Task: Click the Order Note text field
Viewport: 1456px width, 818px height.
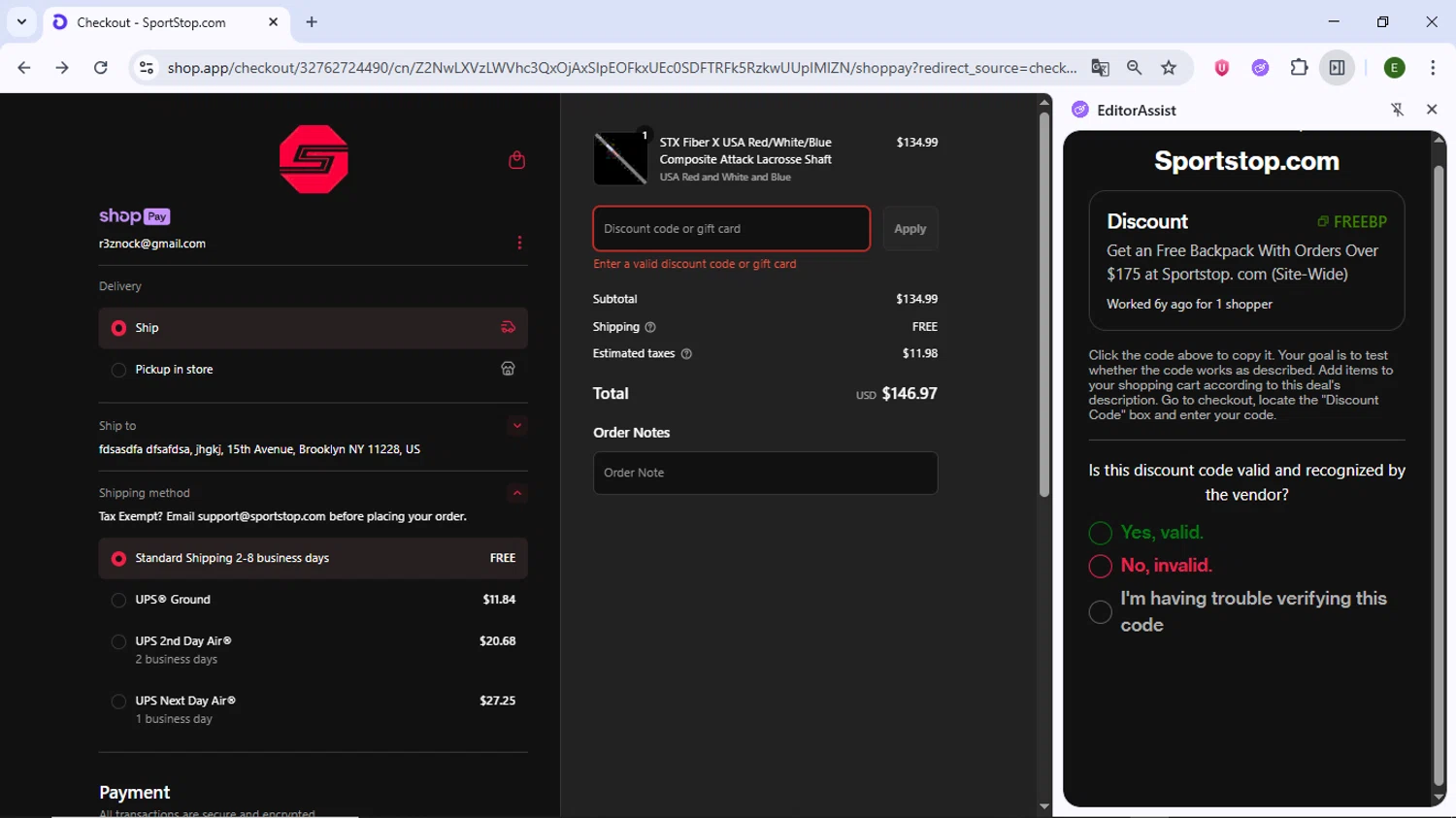Action: point(766,473)
